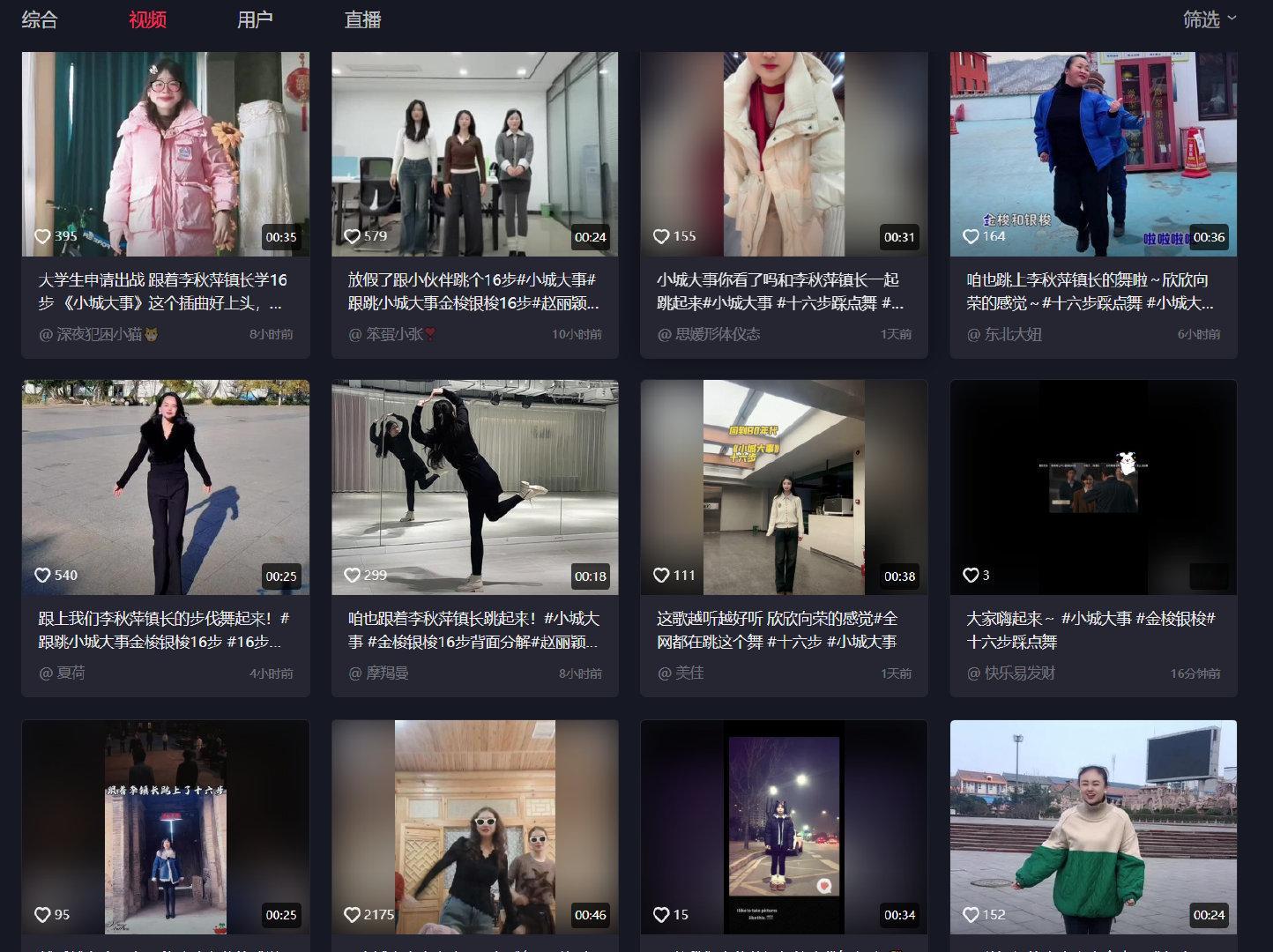Open the mirror dance studio video thumbnail
Viewport: 1273px width, 952px height.
click(475, 487)
